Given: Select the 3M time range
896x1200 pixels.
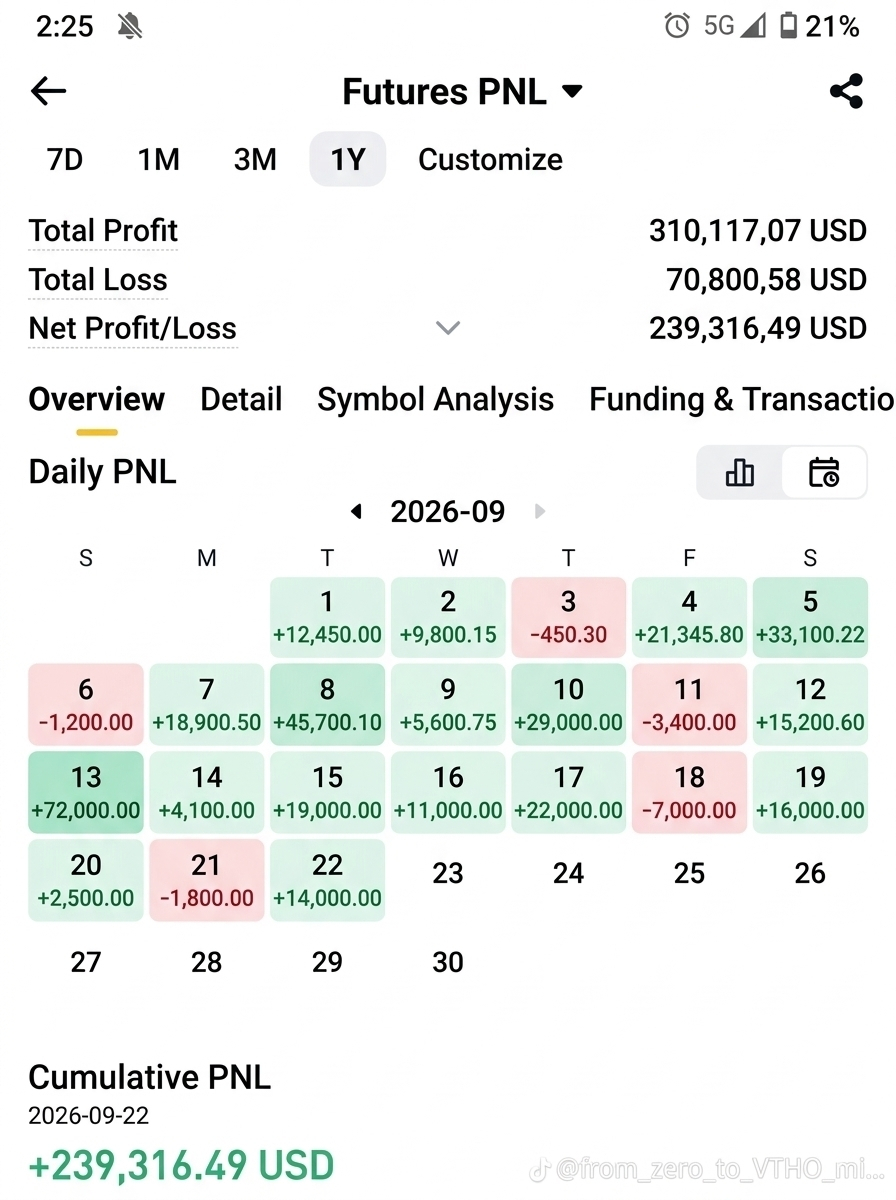Looking at the screenshot, I should (x=255, y=160).
